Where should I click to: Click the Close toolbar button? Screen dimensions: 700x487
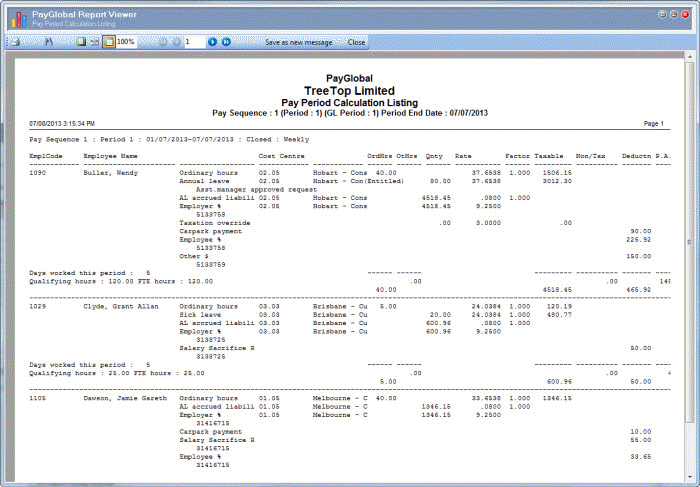[x=356, y=42]
